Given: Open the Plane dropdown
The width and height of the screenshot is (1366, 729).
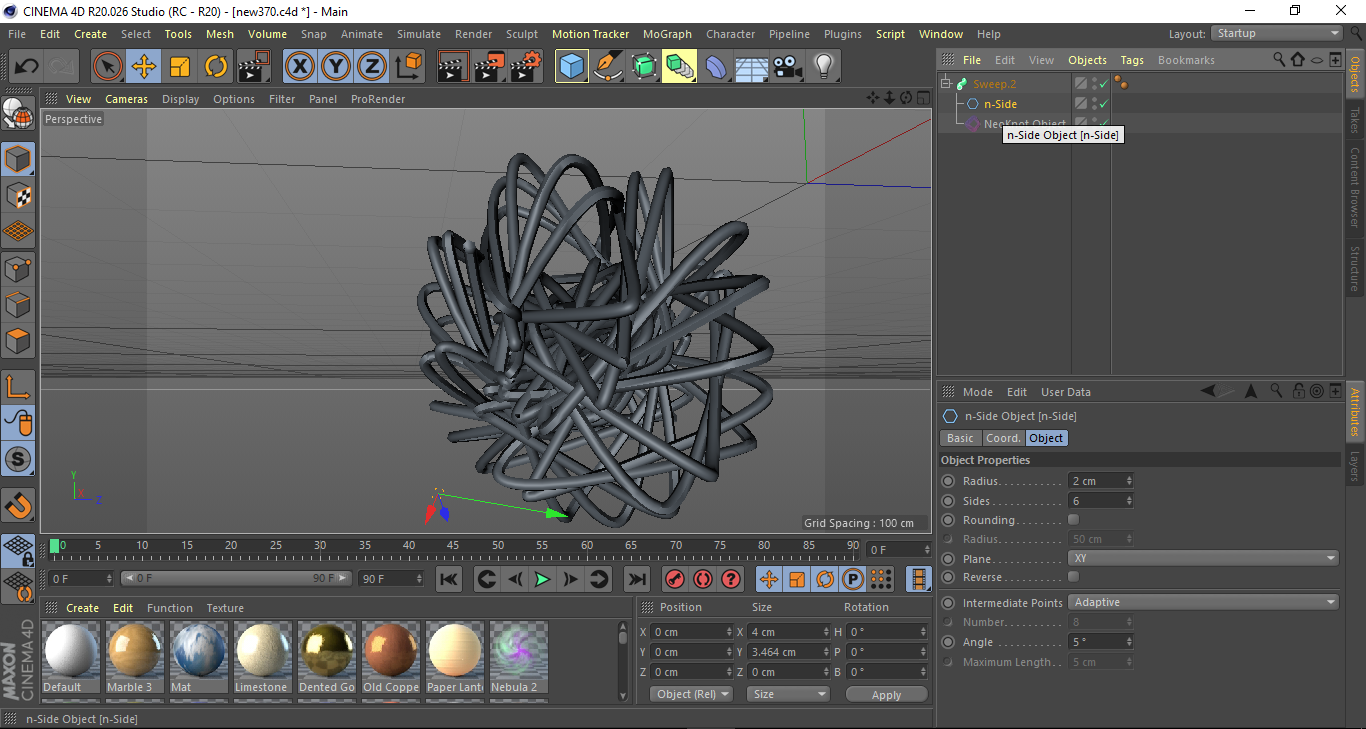Looking at the screenshot, I should point(1203,558).
